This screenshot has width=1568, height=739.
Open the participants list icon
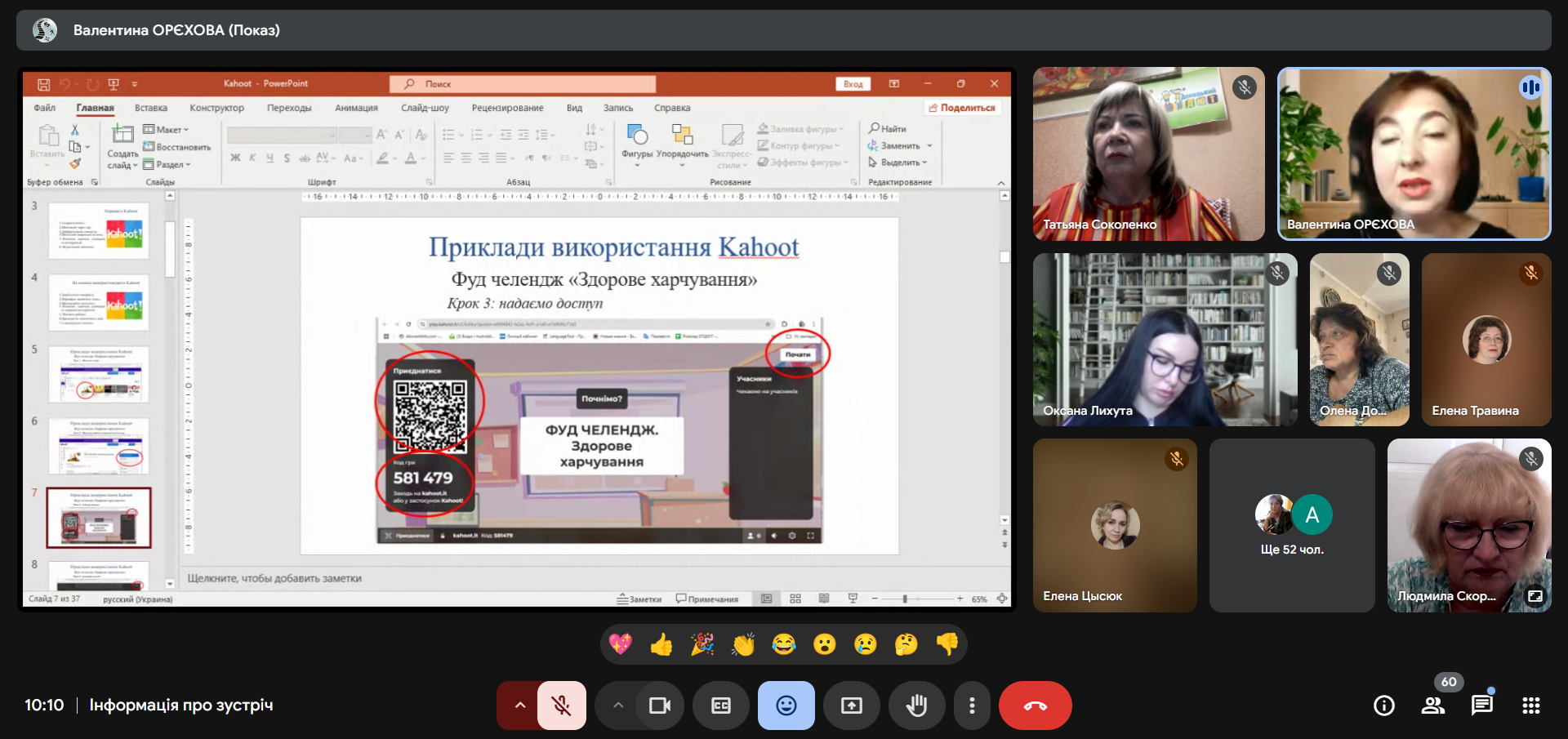pyautogui.click(x=1432, y=706)
